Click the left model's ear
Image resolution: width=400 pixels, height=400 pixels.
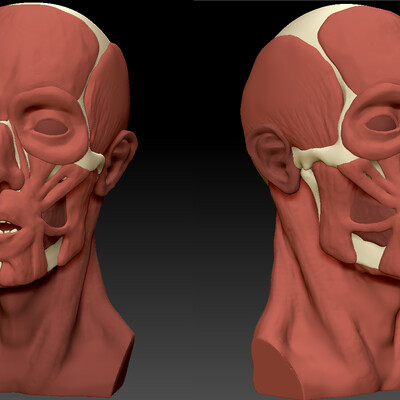(117, 163)
